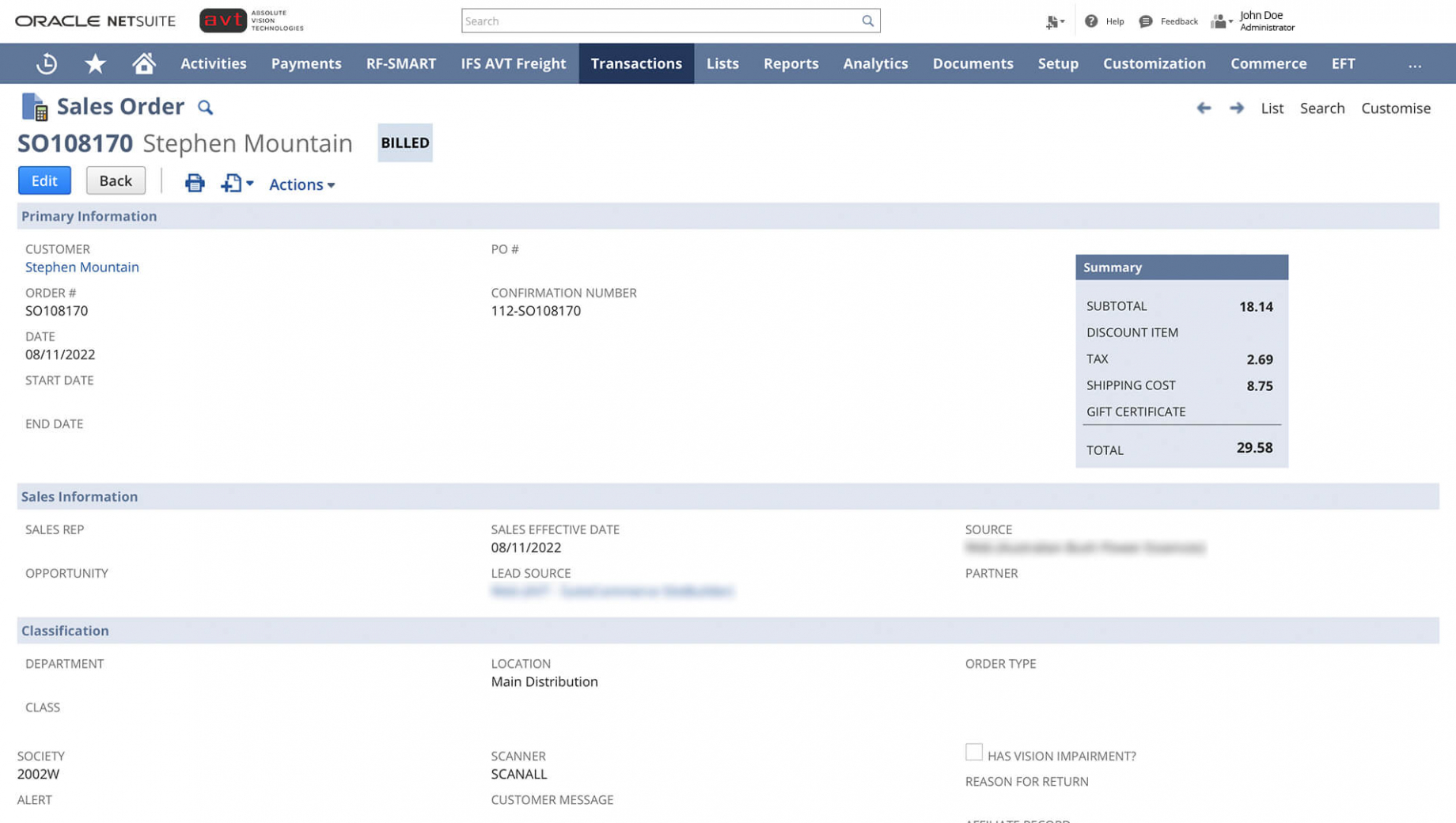1456x823 pixels.
Task: Open the Reports menu
Action: coord(791,63)
